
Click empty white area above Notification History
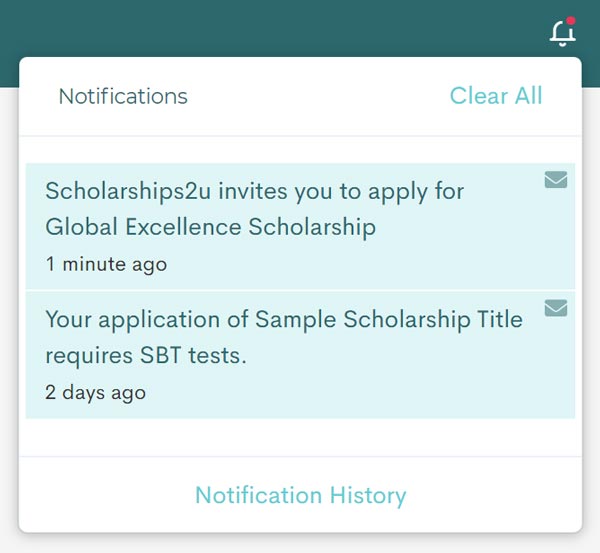tap(300, 437)
